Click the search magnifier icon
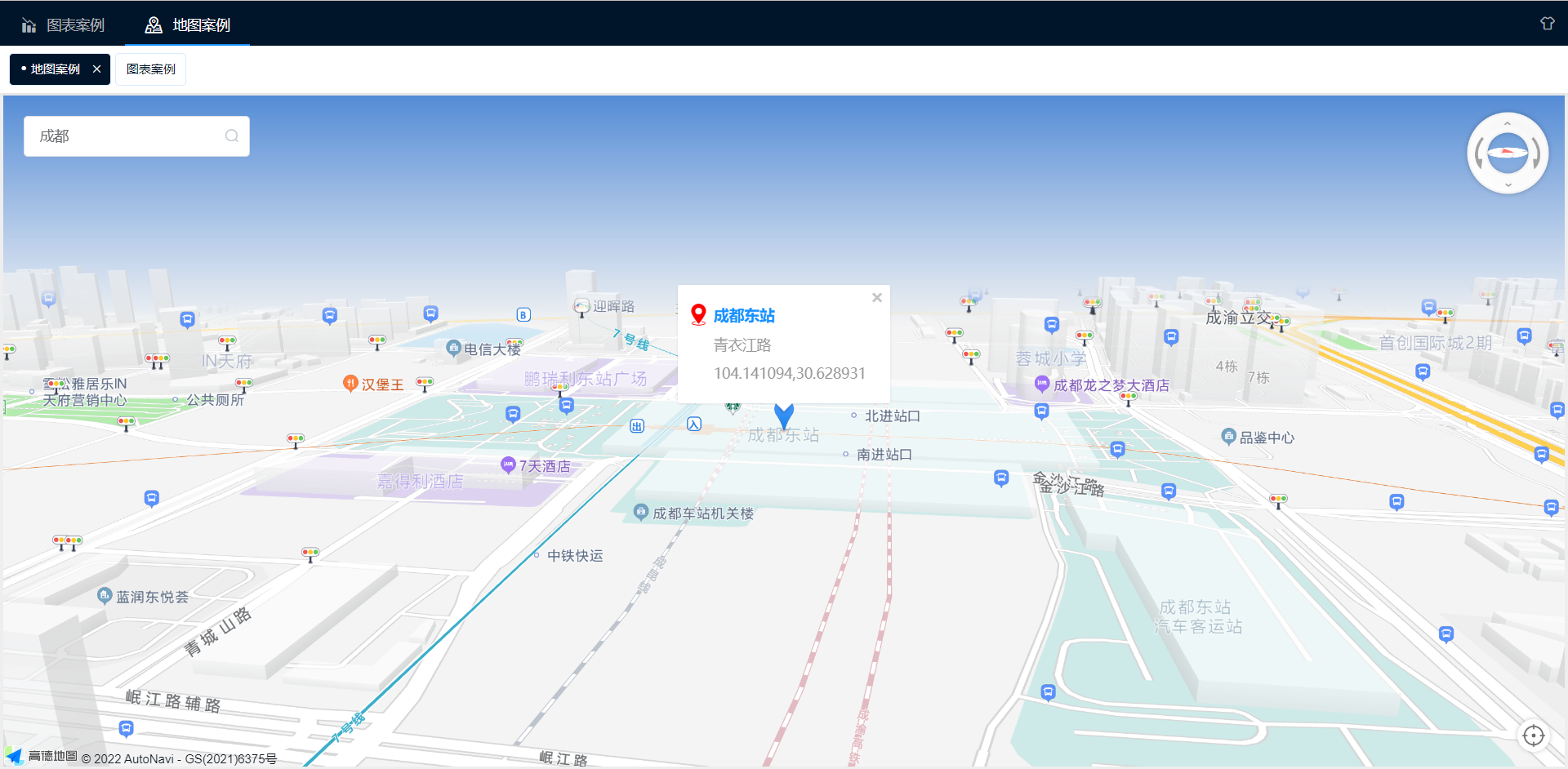 (232, 136)
